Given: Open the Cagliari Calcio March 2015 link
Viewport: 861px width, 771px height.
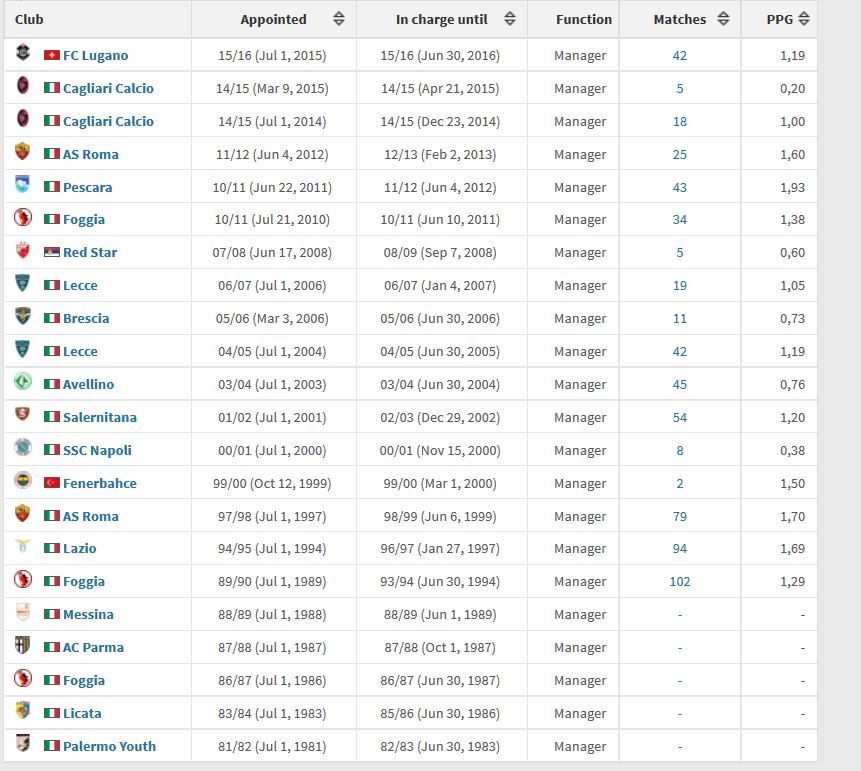Looking at the screenshot, I should coord(108,88).
